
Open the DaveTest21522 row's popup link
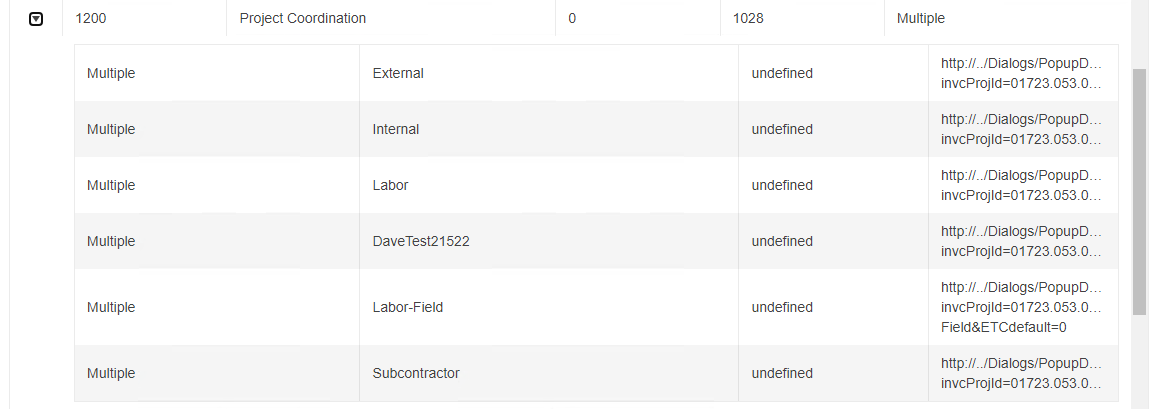point(1020,241)
